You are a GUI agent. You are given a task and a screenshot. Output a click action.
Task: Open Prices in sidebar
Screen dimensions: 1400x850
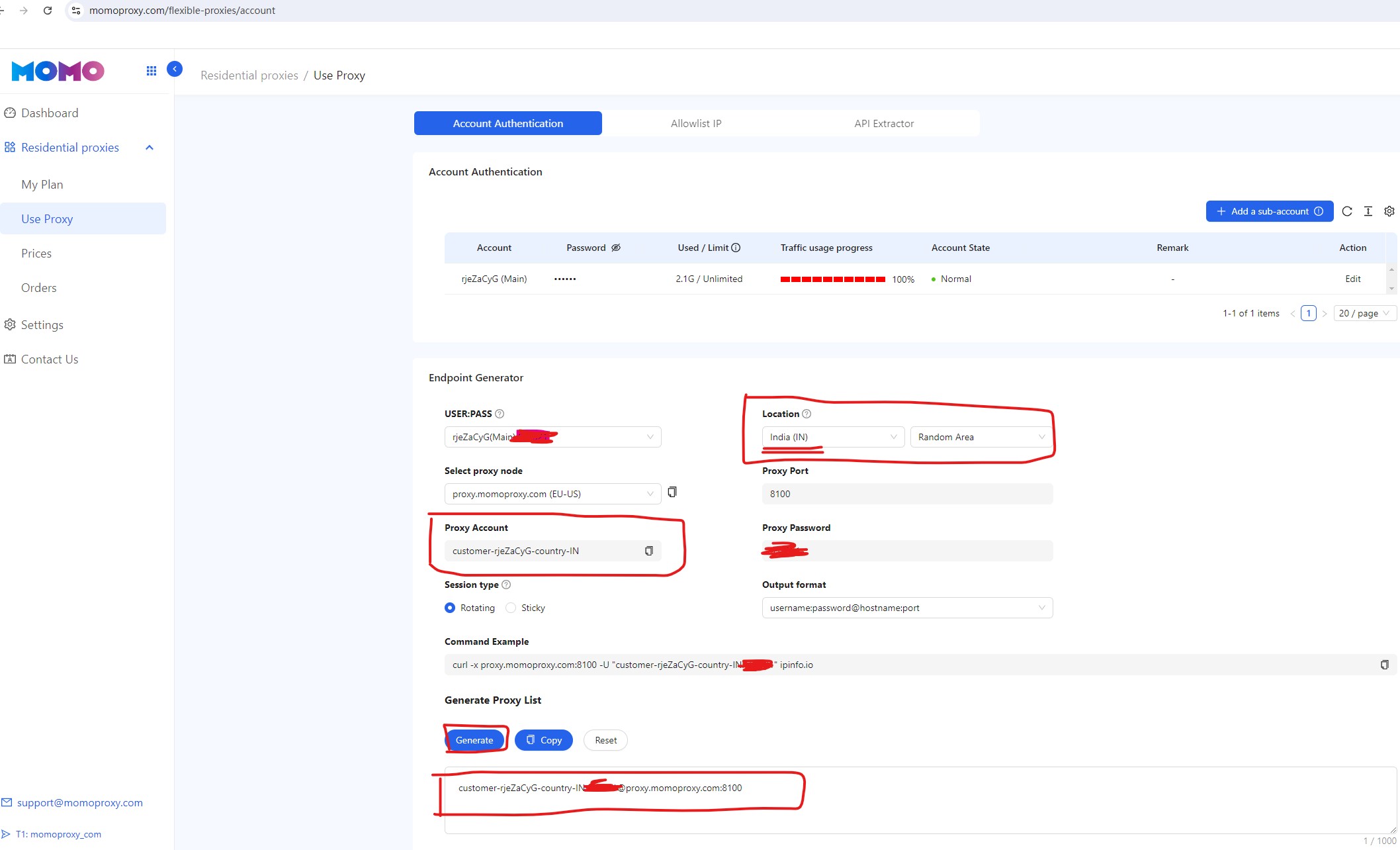[x=36, y=254]
